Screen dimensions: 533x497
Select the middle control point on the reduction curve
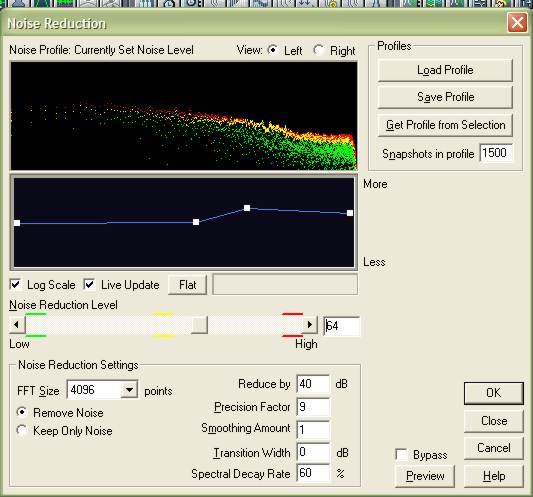point(196,222)
